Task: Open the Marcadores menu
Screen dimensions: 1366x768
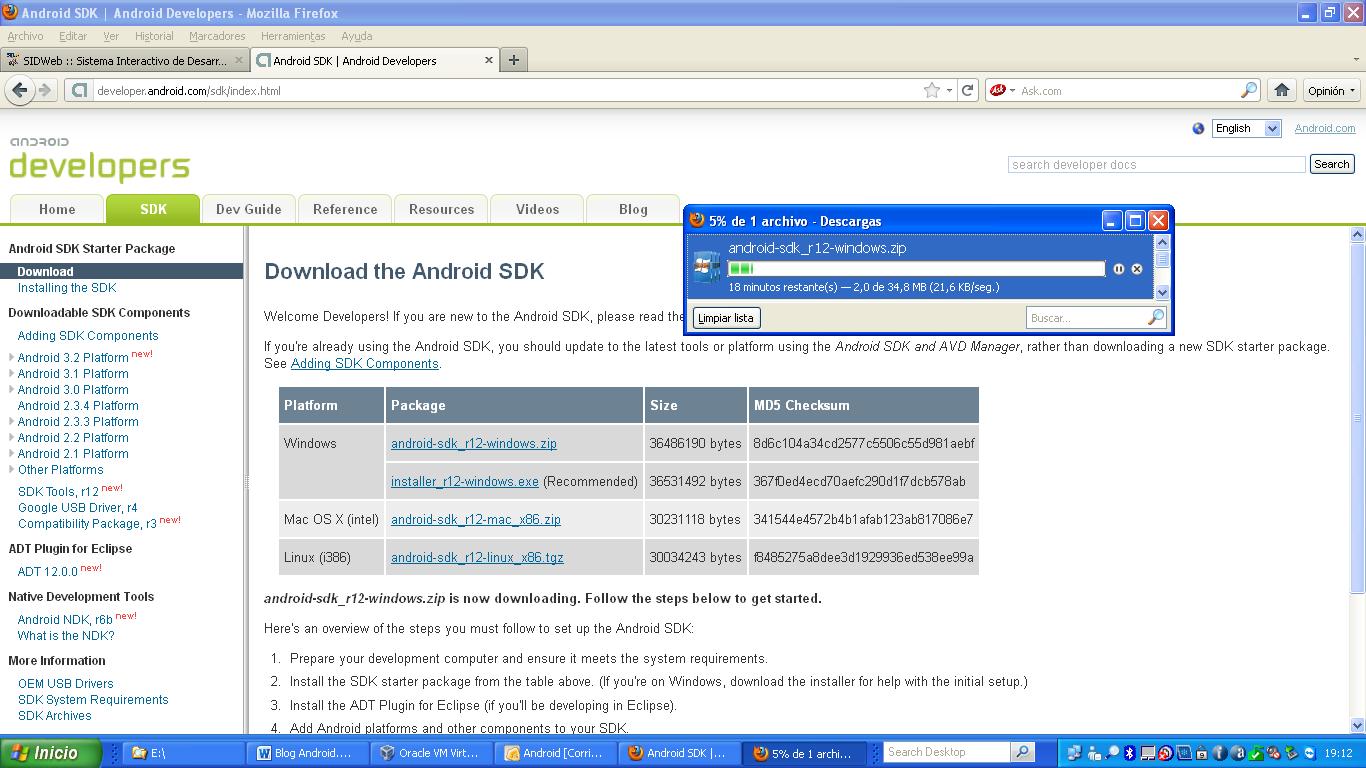Action: click(217, 36)
